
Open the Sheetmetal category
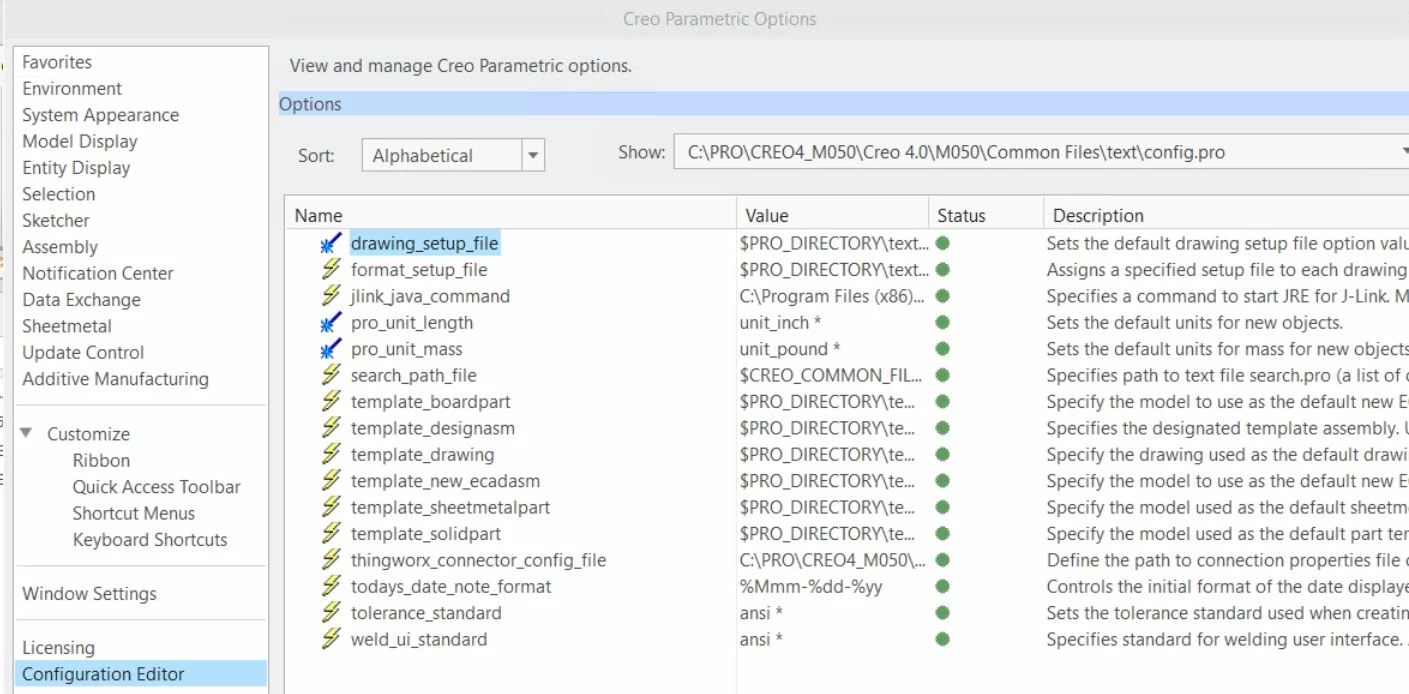click(x=67, y=326)
